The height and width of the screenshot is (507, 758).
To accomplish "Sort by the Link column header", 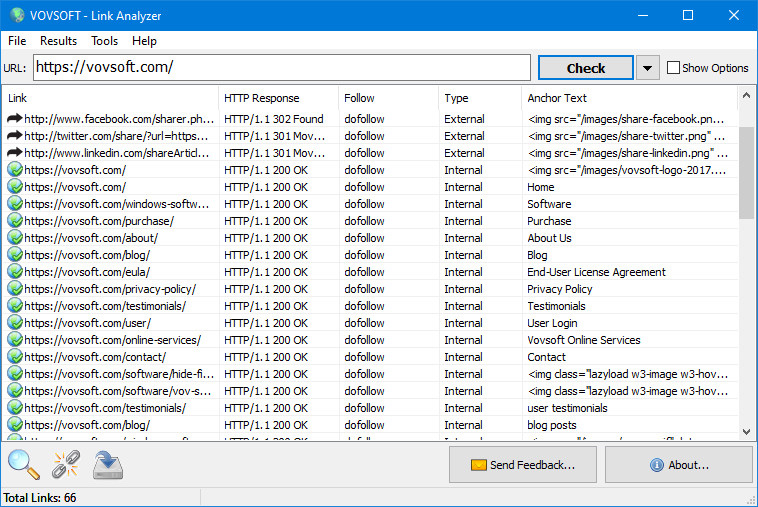I will (x=111, y=98).
